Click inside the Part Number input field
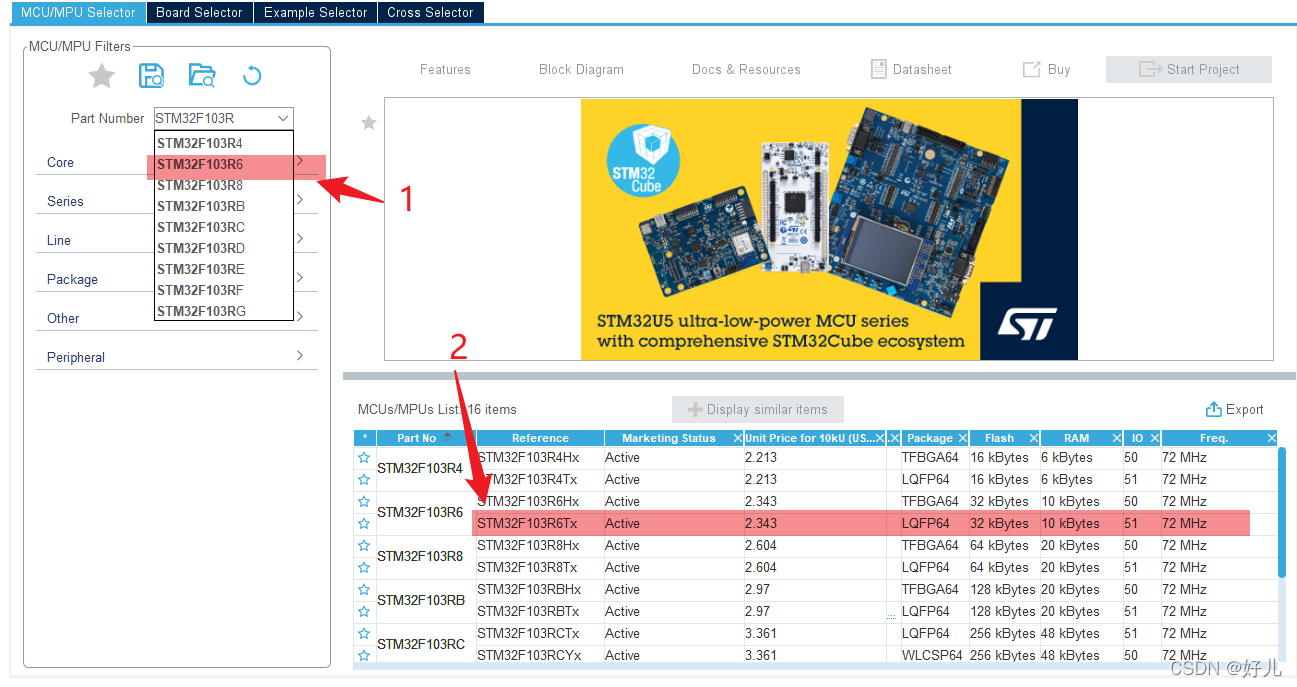Viewport: 1297px width, 687px height. click(x=214, y=118)
